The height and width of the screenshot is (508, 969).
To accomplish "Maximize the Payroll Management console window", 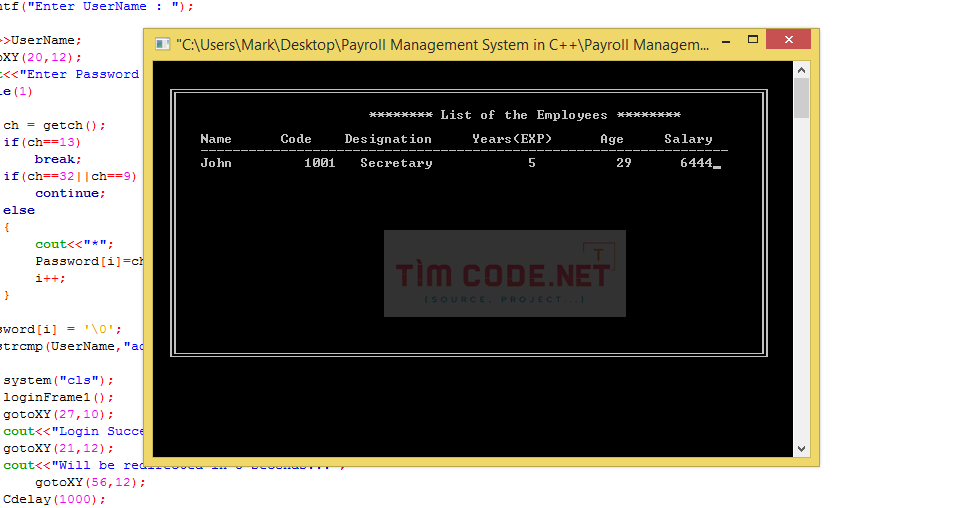I will point(752,40).
